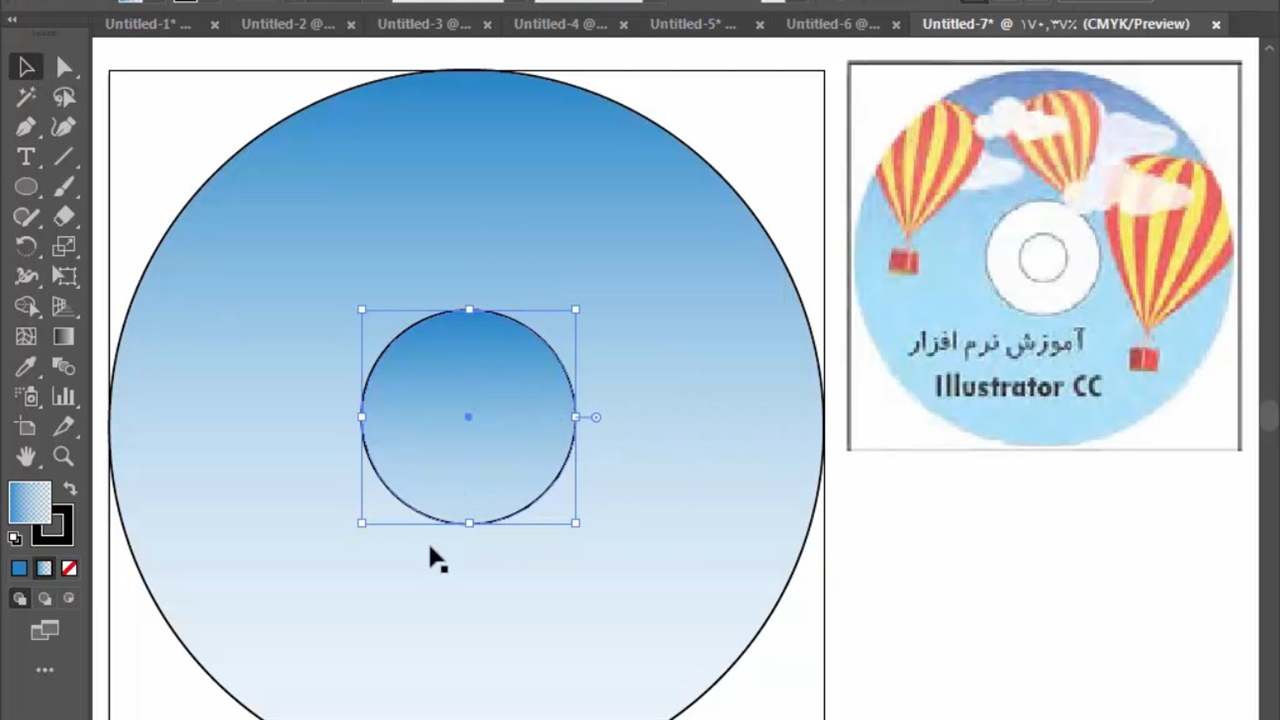Switch to the Untitled-3 document tab
Viewport: 1280px width, 720px height.
coord(424,24)
